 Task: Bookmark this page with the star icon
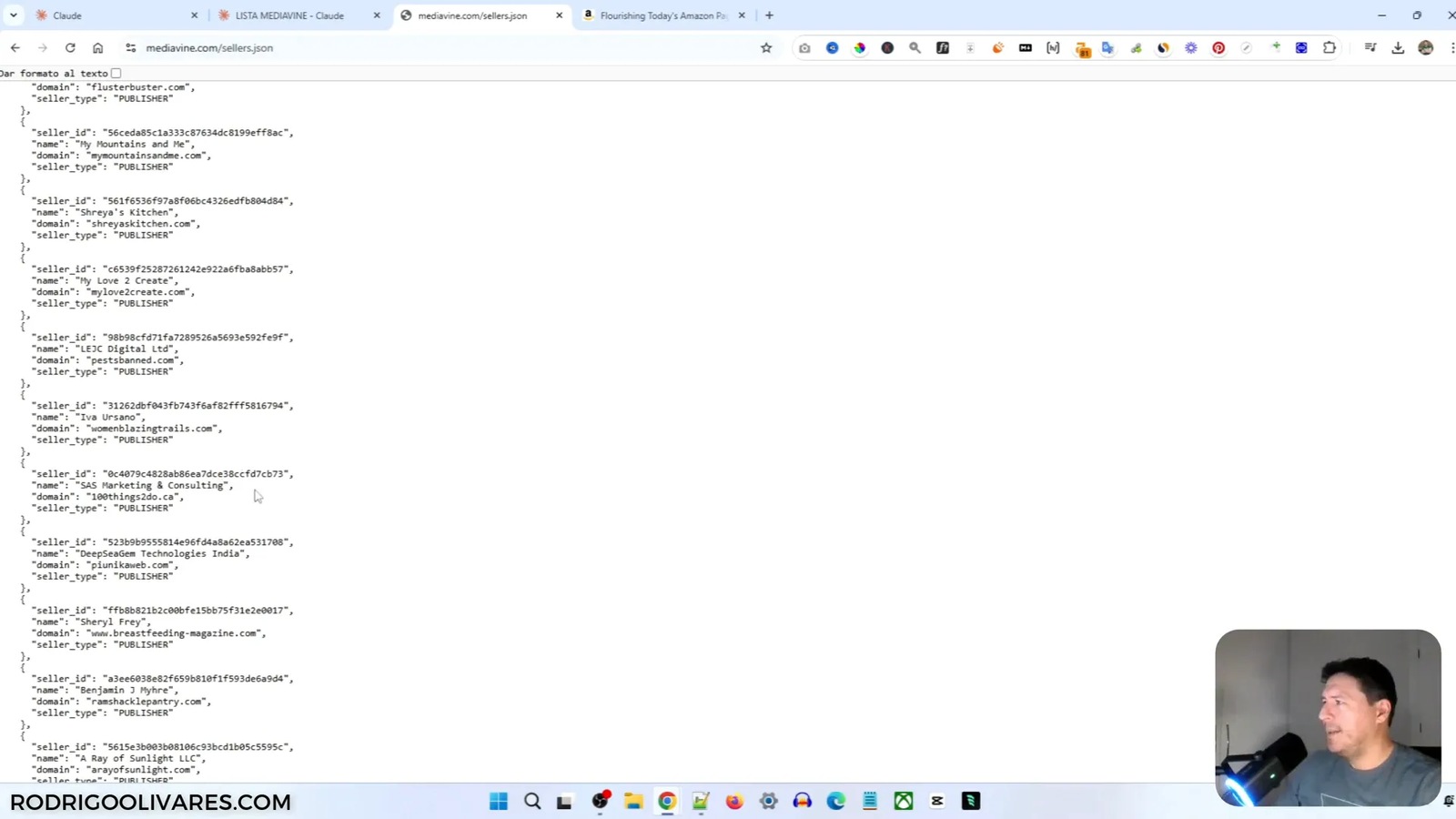click(766, 48)
